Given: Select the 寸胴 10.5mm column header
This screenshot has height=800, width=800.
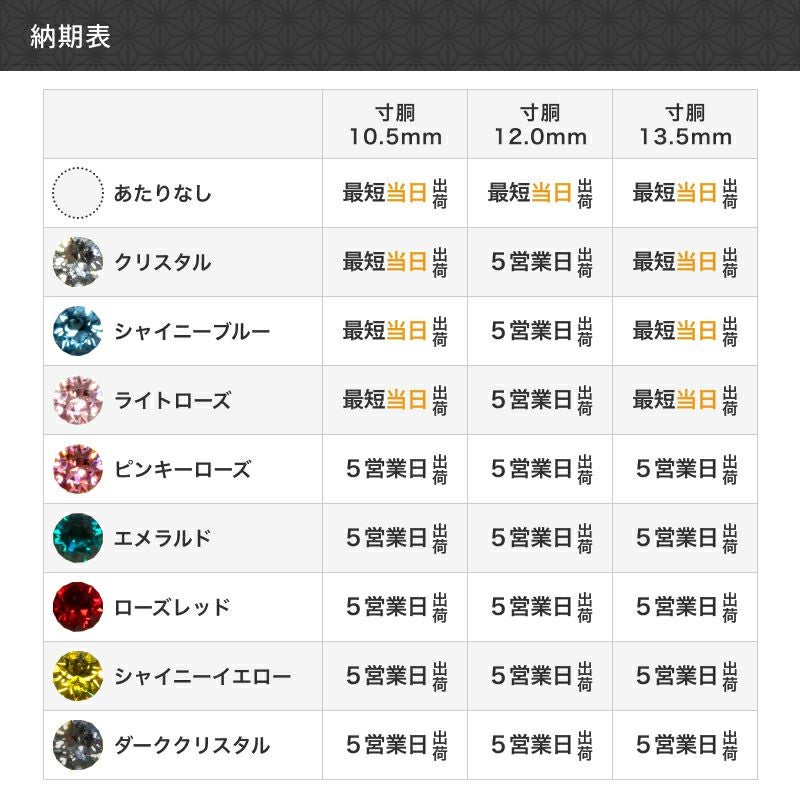Looking at the screenshot, I should coord(395,124).
